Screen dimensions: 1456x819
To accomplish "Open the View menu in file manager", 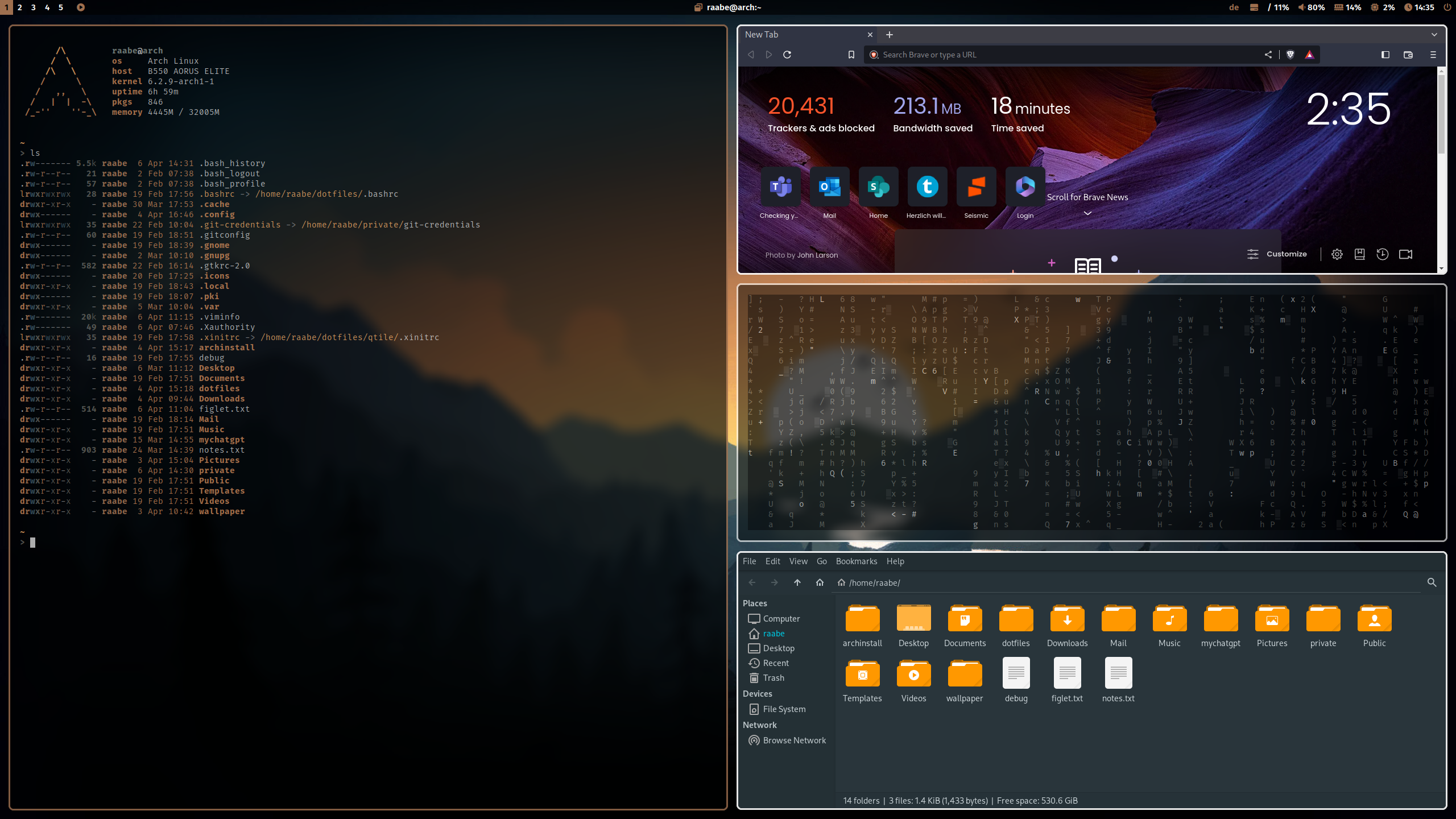I will (798, 561).
